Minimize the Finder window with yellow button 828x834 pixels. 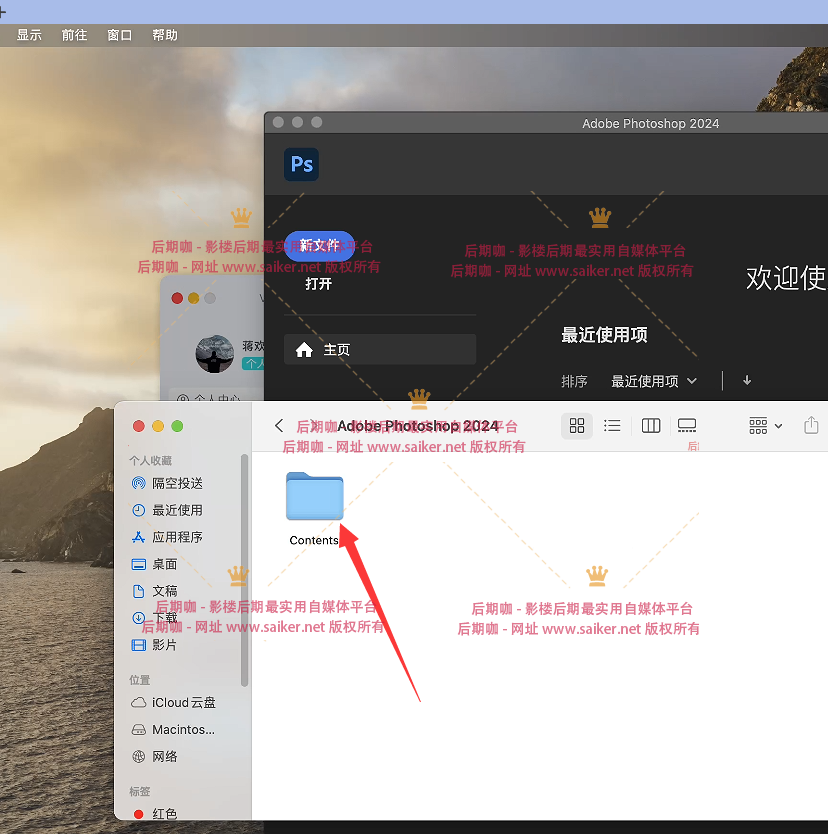pos(158,426)
